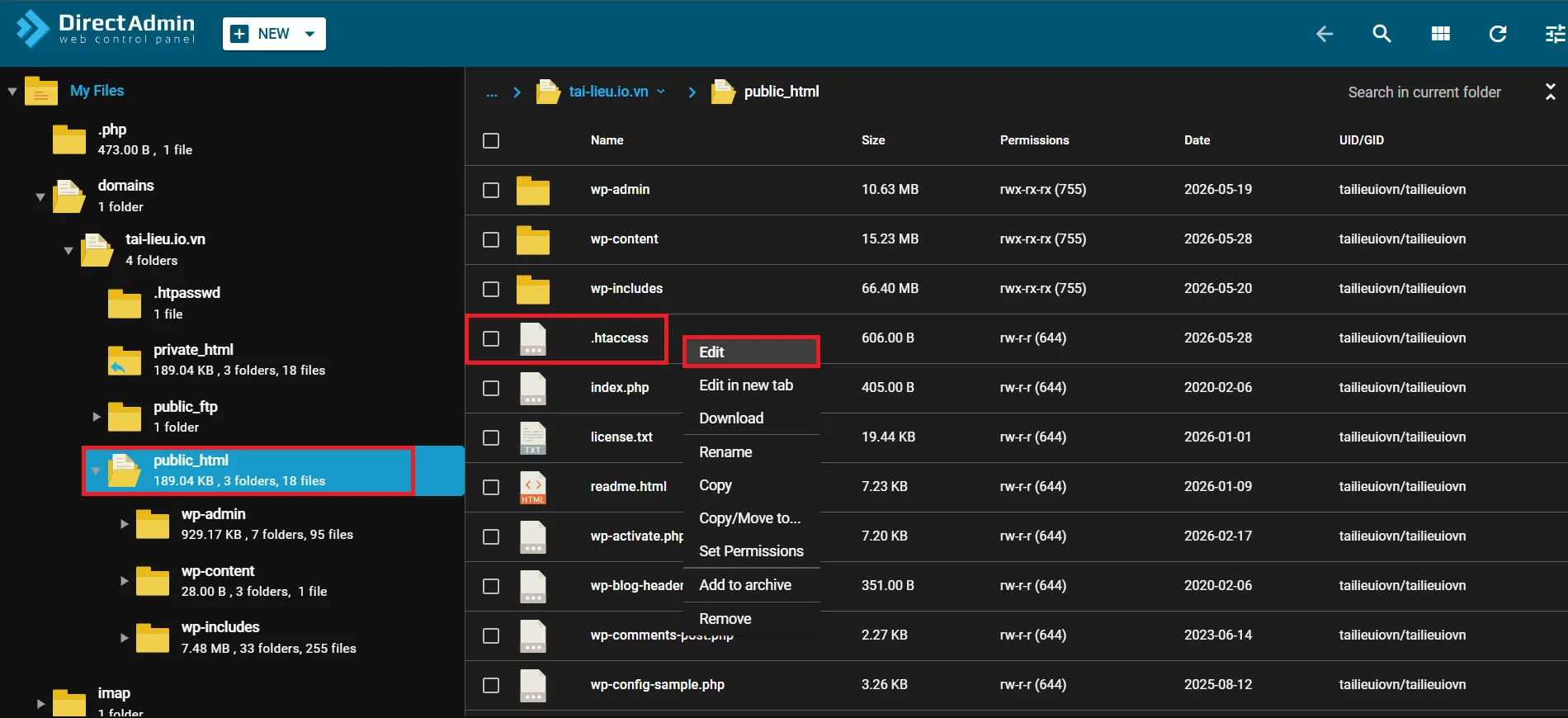The height and width of the screenshot is (718, 1568).
Task: Click the breadcrumb public_html folder icon
Action: pyautogui.click(x=723, y=92)
